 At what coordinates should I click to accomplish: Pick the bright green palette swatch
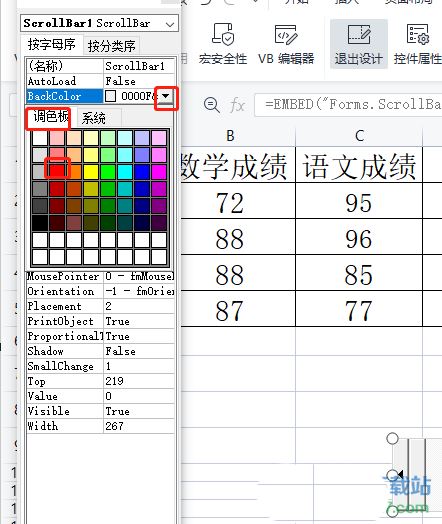[x=108, y=172]
